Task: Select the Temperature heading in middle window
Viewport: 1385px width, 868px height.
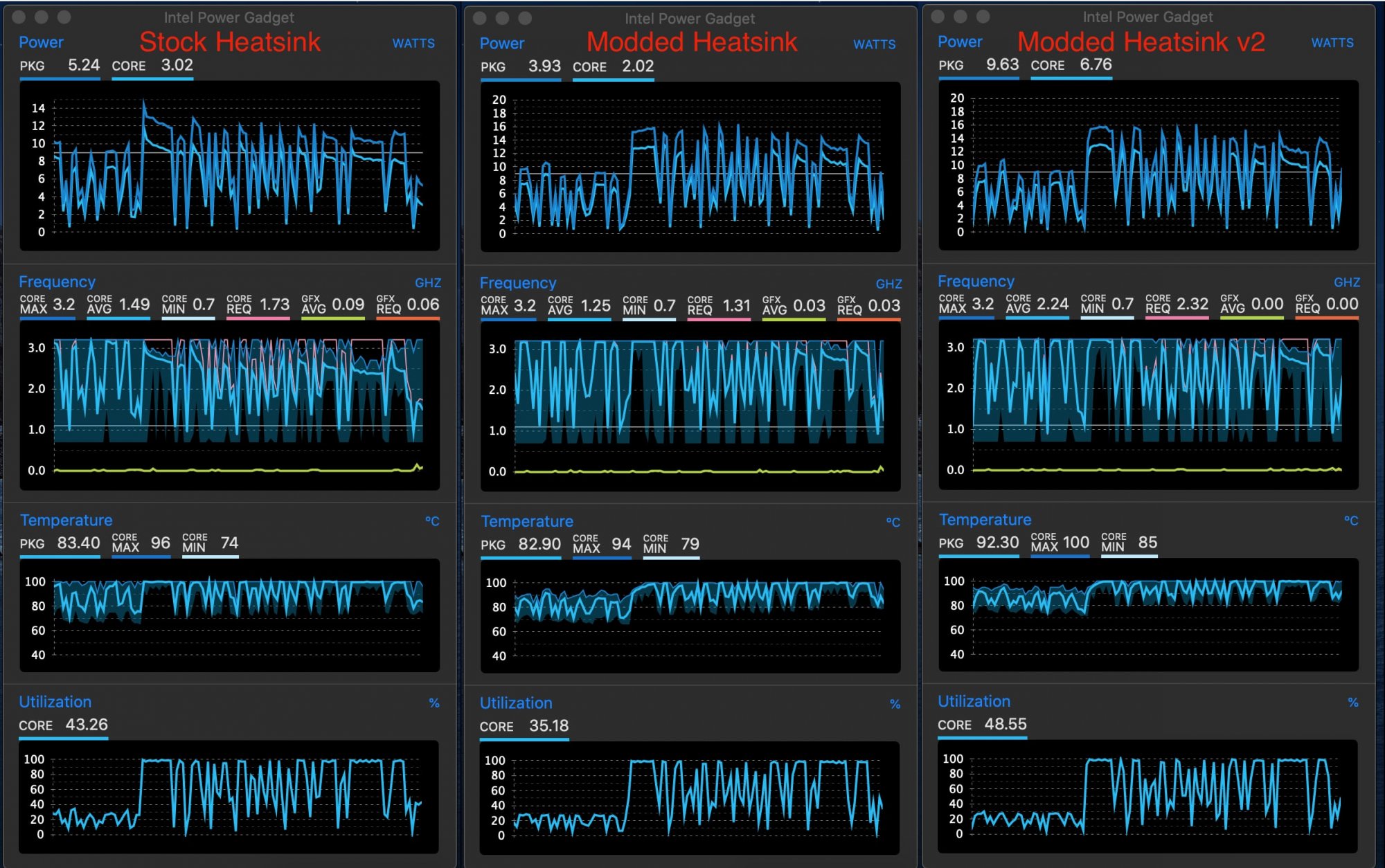Action: click(x=527, y=521)
